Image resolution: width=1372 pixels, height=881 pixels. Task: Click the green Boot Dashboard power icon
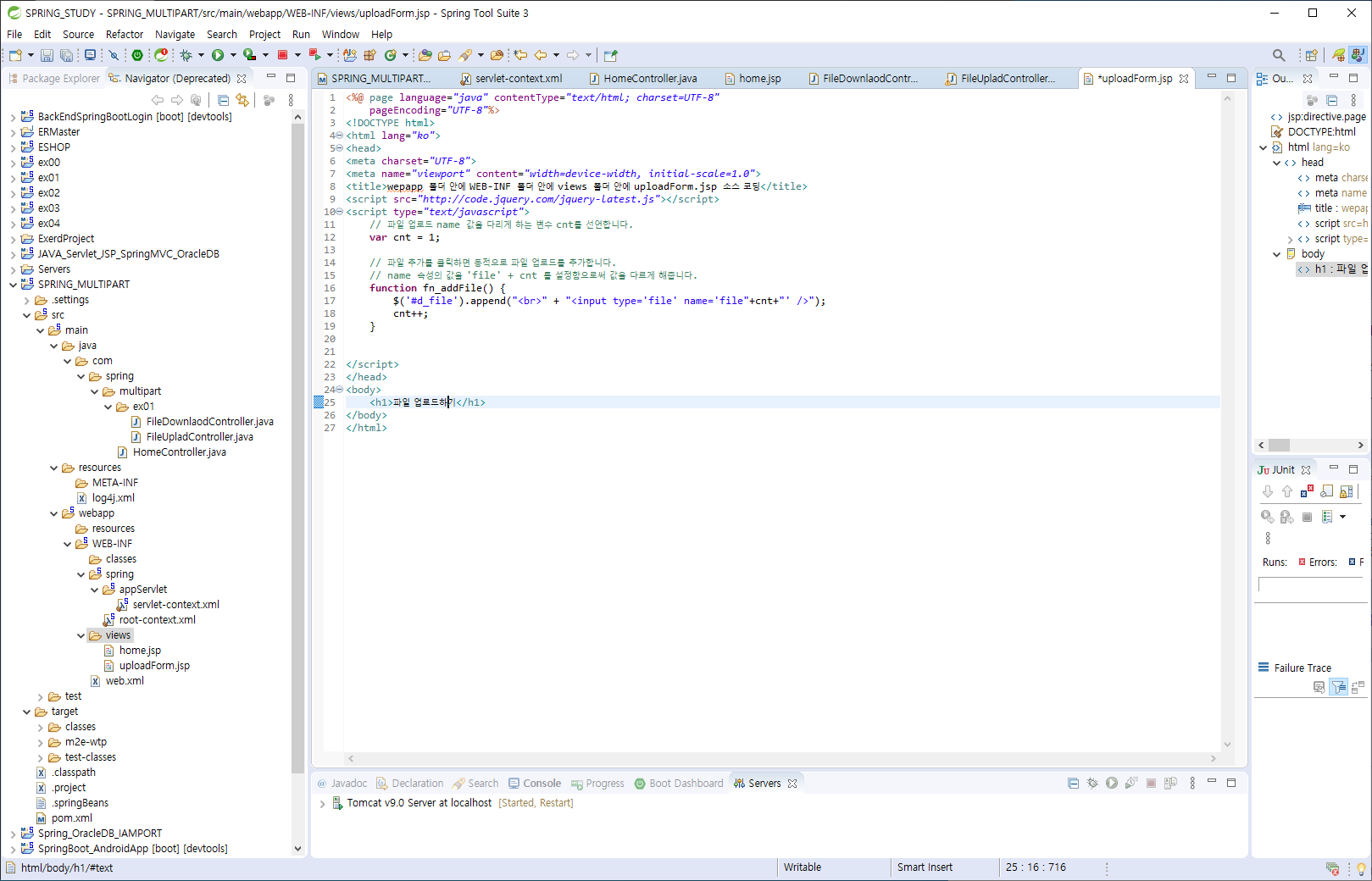[x=137, y=55]
